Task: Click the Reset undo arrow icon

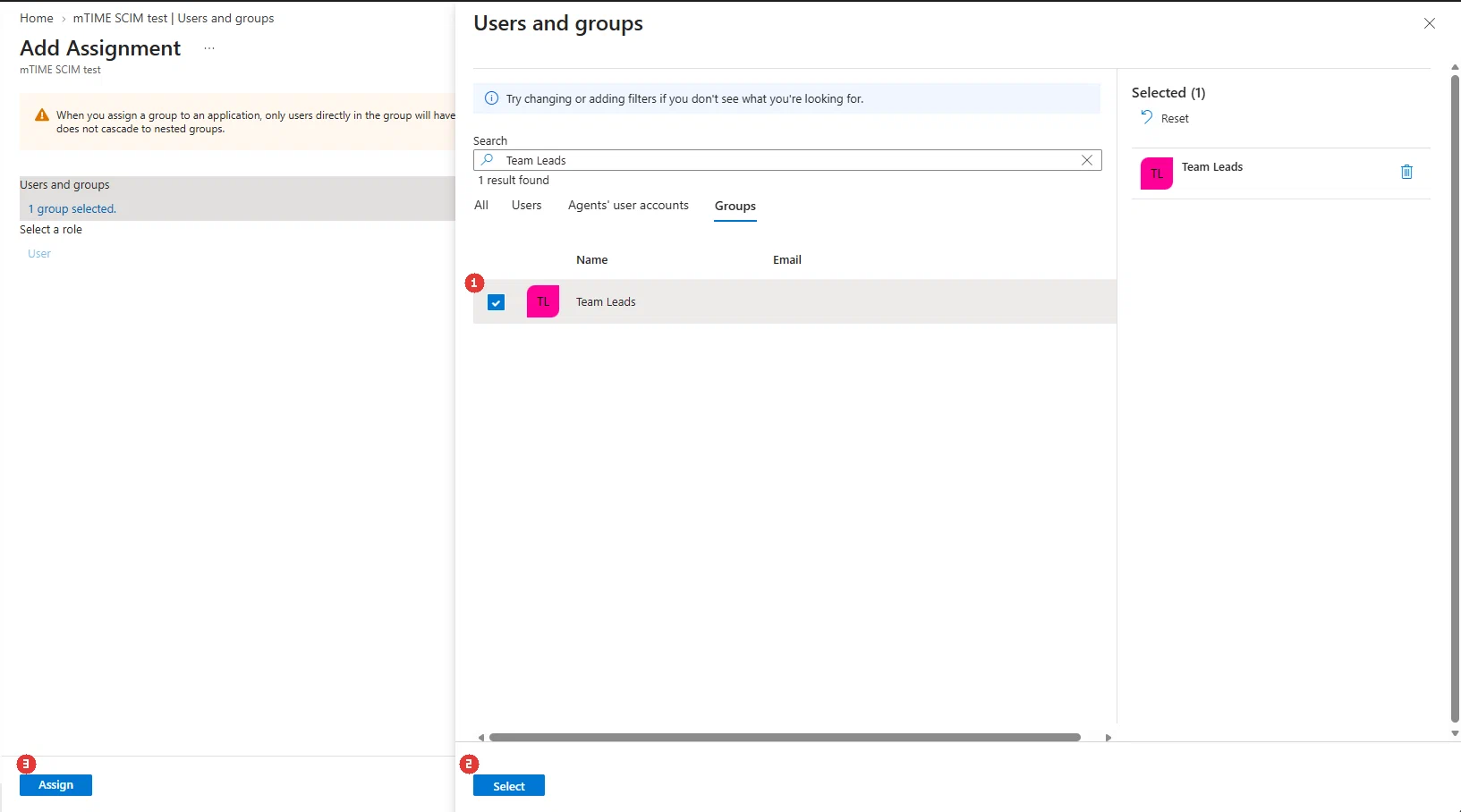Action: coord(1147,117)
